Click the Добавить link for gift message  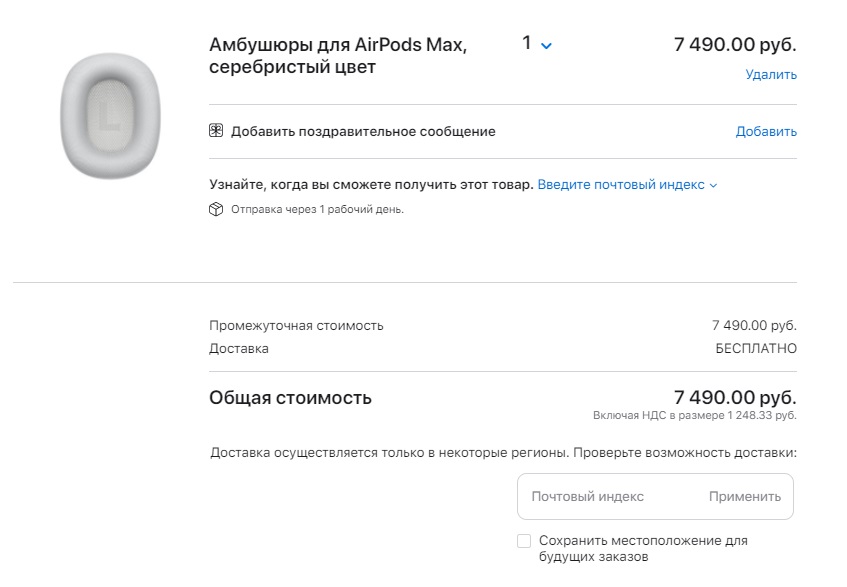(766, 131)
